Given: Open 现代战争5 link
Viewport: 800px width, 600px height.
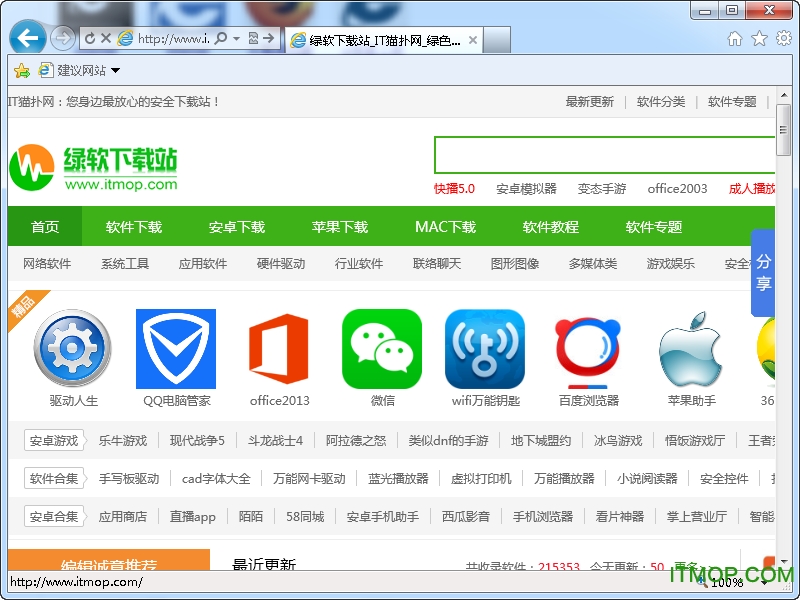Looking at the screenshot, I should (197, 440).
